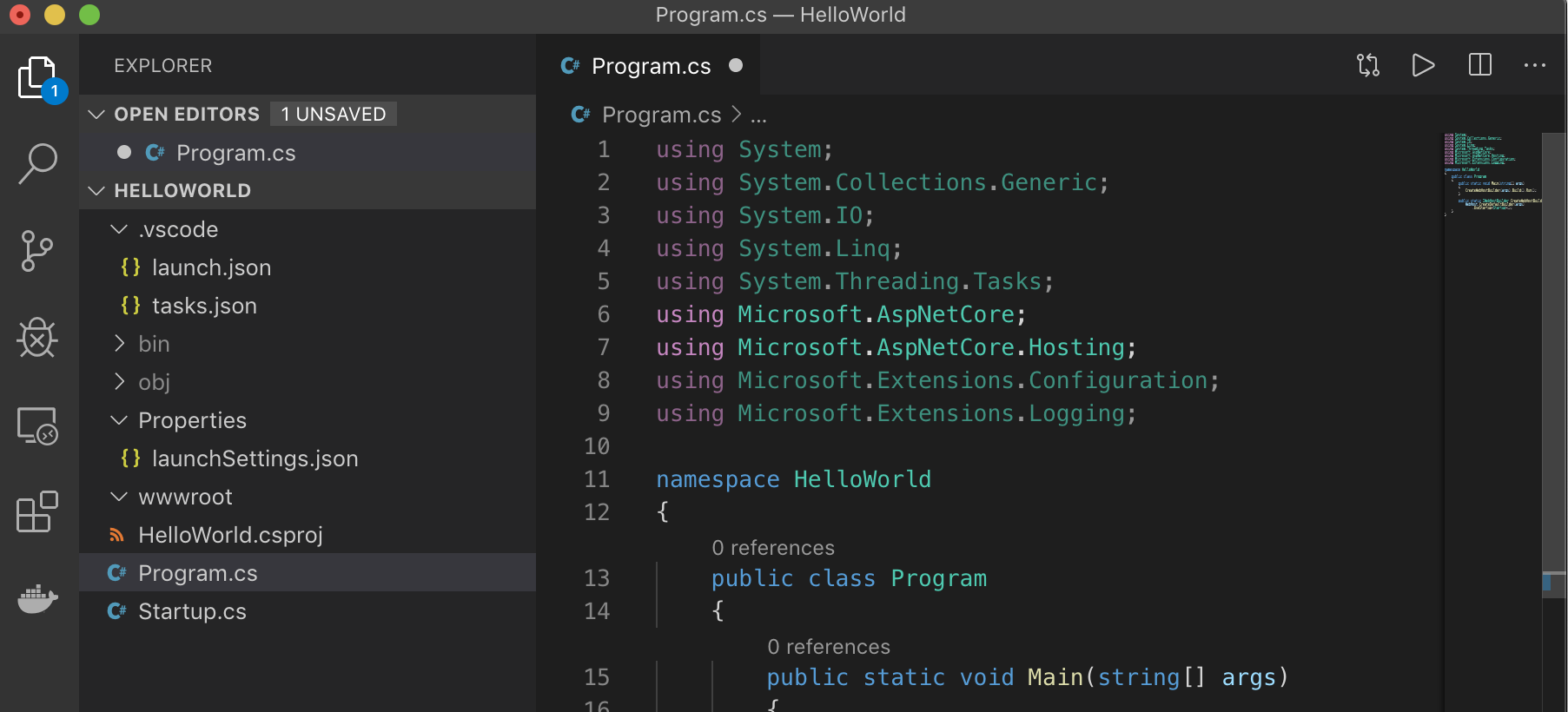Click the EXPLORER panel title
The image size is (1568, 712).
point(163,66)
